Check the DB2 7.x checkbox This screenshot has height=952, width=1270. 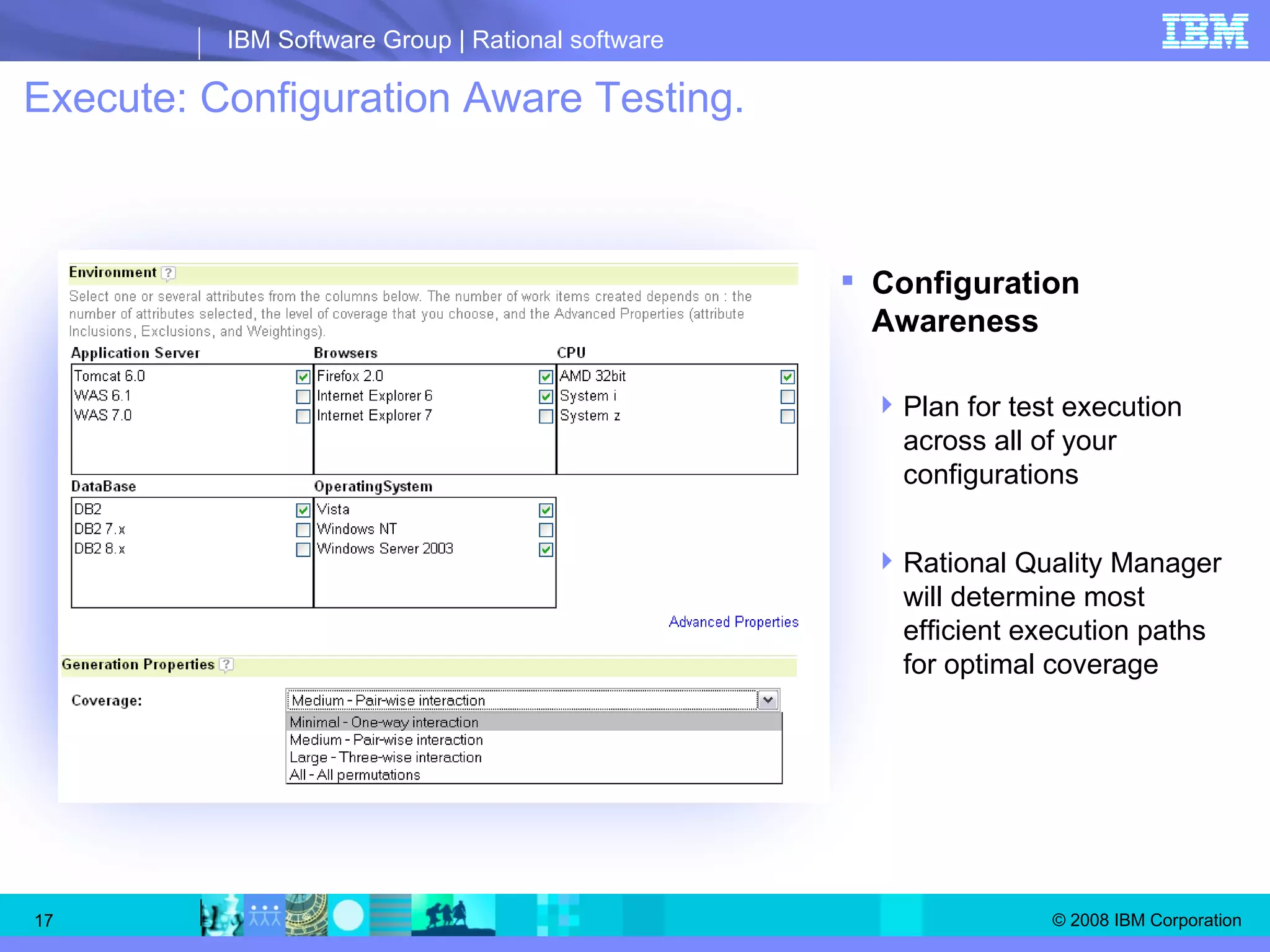[303, 530]
